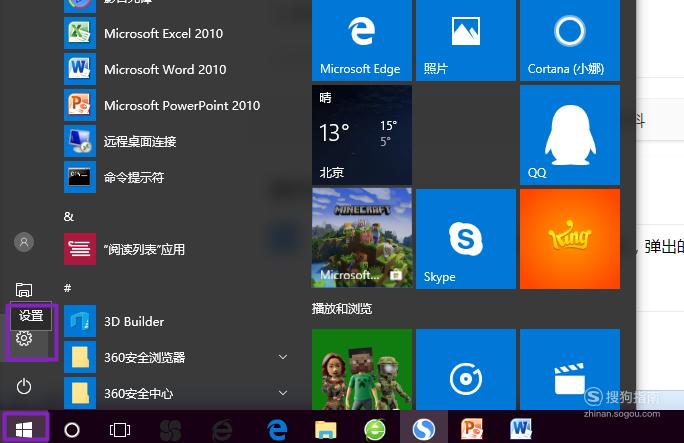Open the Movies clapperboard tile
The height and width of the screenshot is (443, 684).
[x=570, y=369]
